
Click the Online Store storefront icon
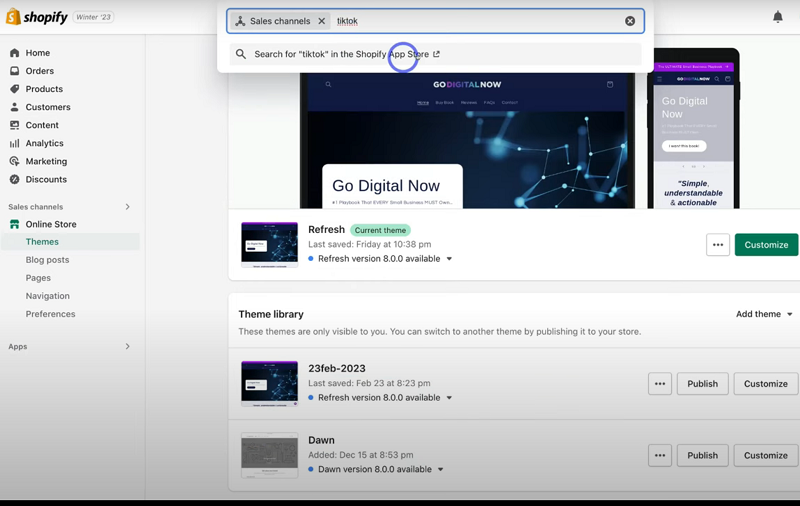14,224
